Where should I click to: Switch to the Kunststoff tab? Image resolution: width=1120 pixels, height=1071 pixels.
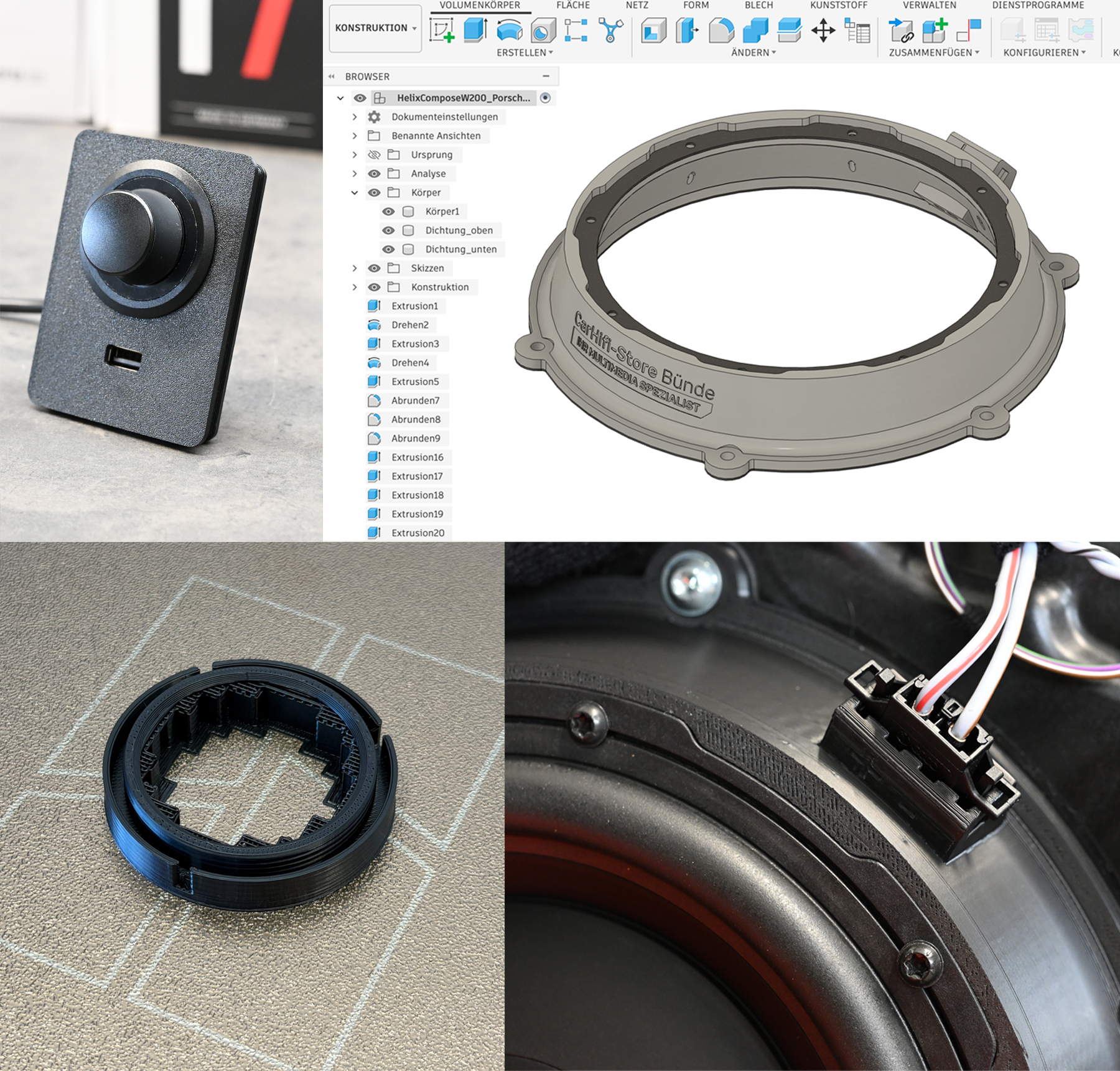pyautogui.click(x=839, y=6)
